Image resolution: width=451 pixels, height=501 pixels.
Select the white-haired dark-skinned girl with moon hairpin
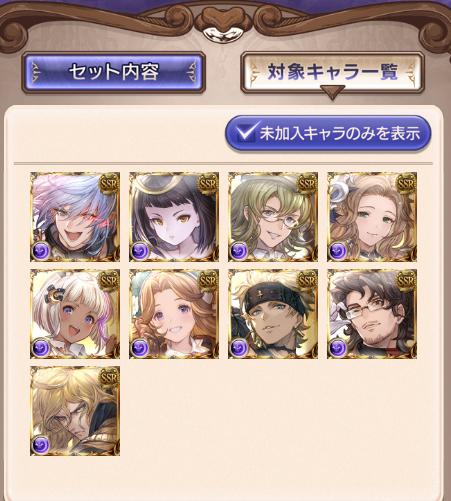pos(75,314)
